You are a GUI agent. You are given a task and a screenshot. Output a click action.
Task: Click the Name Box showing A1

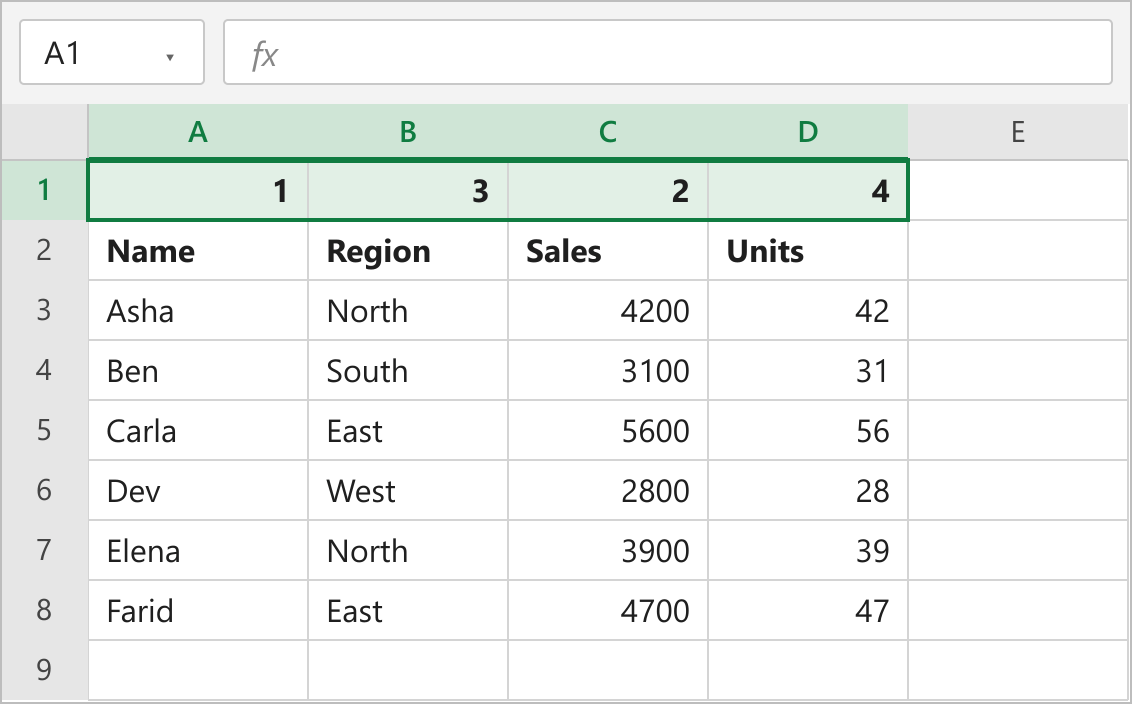(x=112, y=53)
